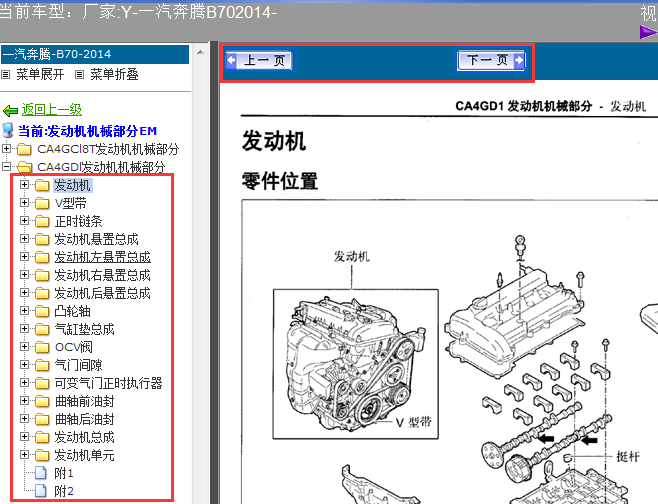Expand the 发动机单元 tree node
Screen dimensions: 658x504
tap(24, 455)
